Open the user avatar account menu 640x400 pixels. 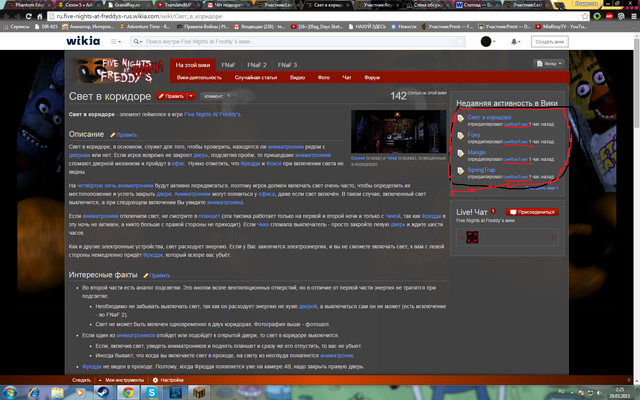pos(487,41)
